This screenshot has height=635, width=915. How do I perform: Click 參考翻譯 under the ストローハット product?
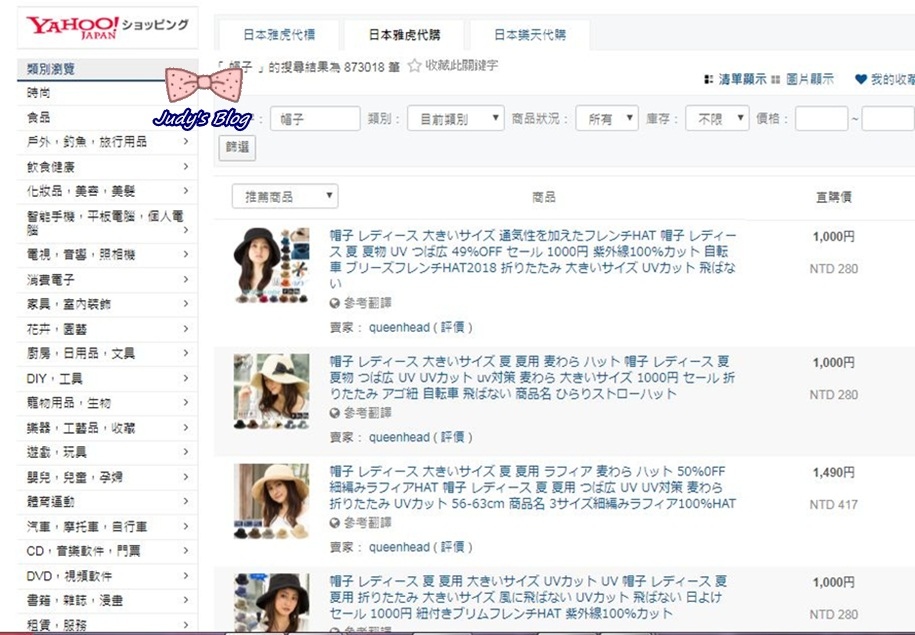pos(368,413)
